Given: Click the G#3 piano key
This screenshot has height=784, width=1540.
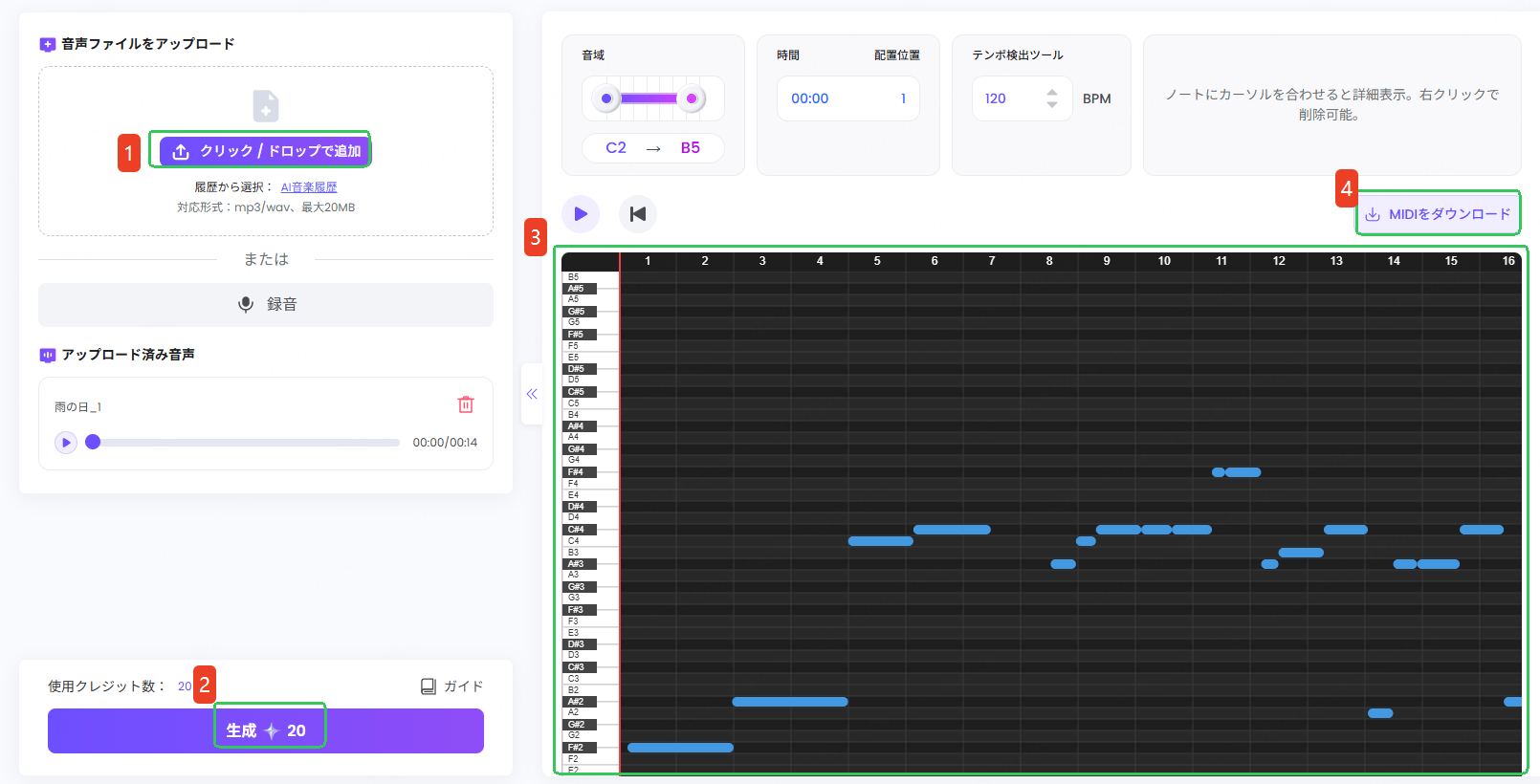Looking at the screenshot, I should point(580,586).
